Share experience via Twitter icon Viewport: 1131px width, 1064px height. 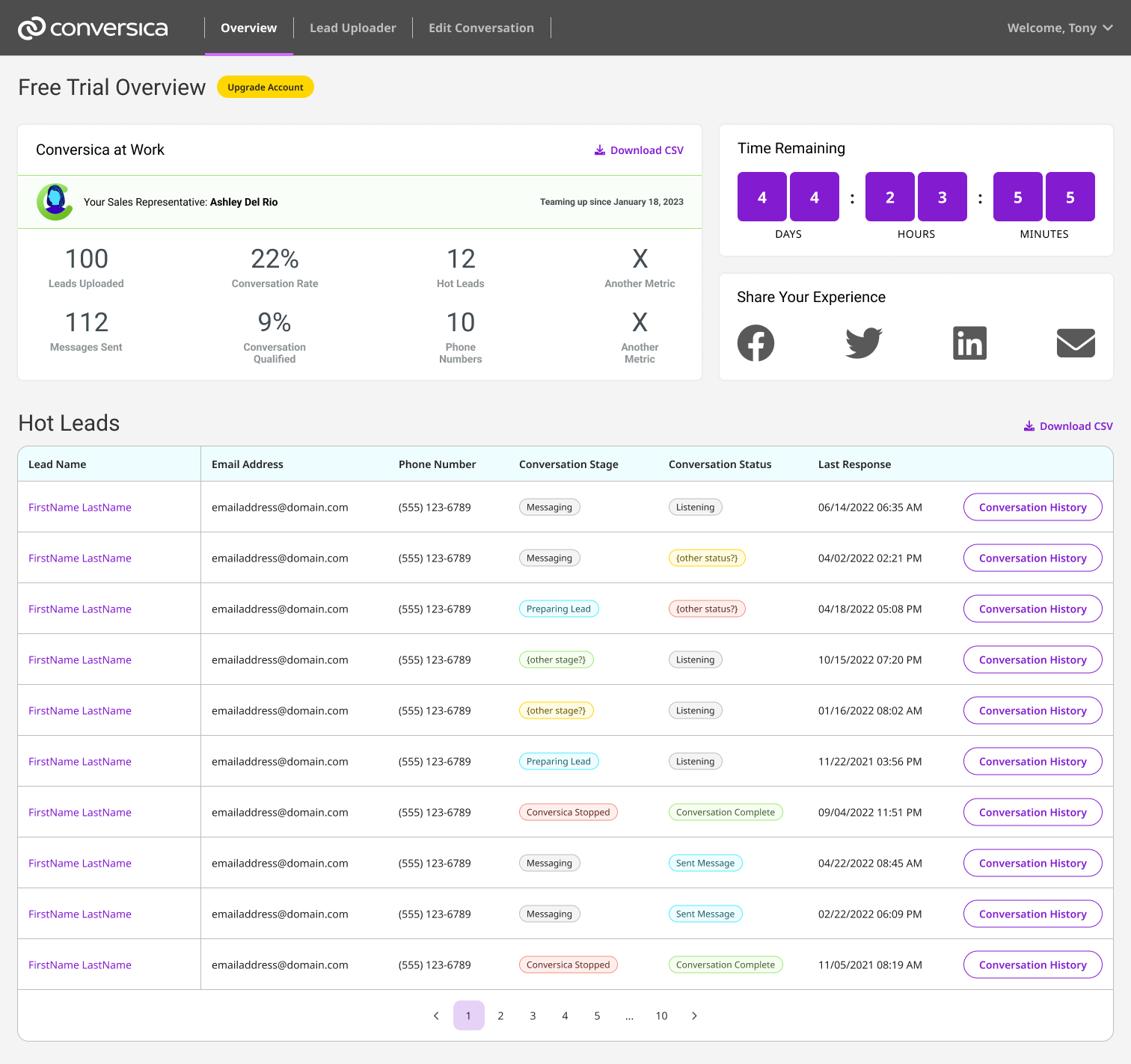click(x=863, y=343)
